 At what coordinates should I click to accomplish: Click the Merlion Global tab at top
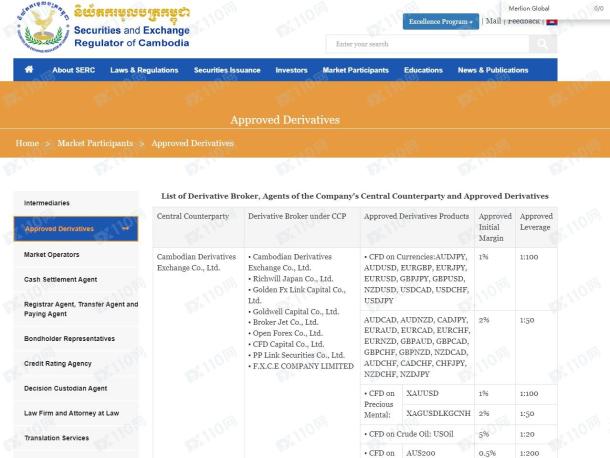pyautogui.click(x=529, y=9)
